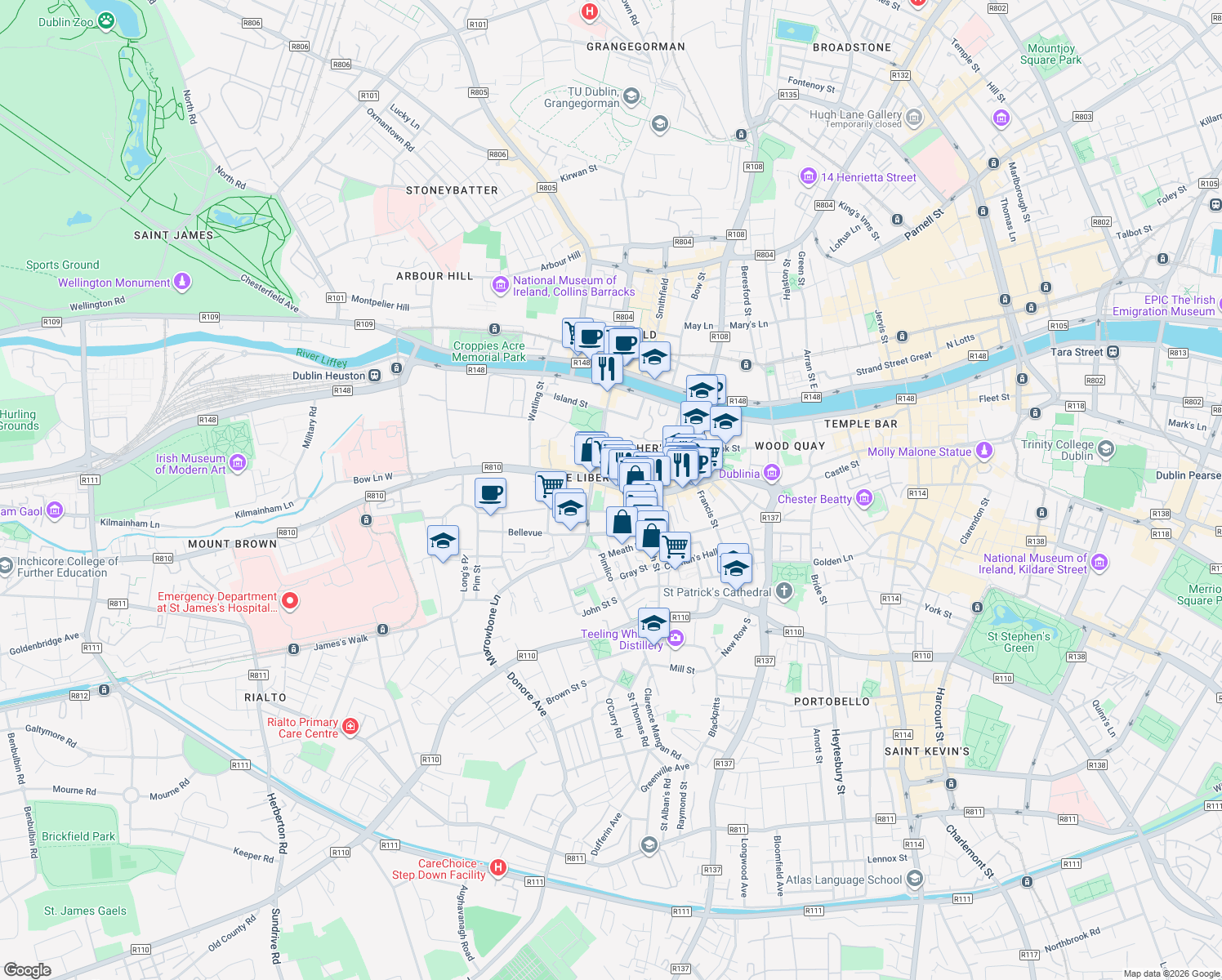Select the Wellington Monument marker icon
Screen dimensions: 1222x980
[x=182, y=283]
